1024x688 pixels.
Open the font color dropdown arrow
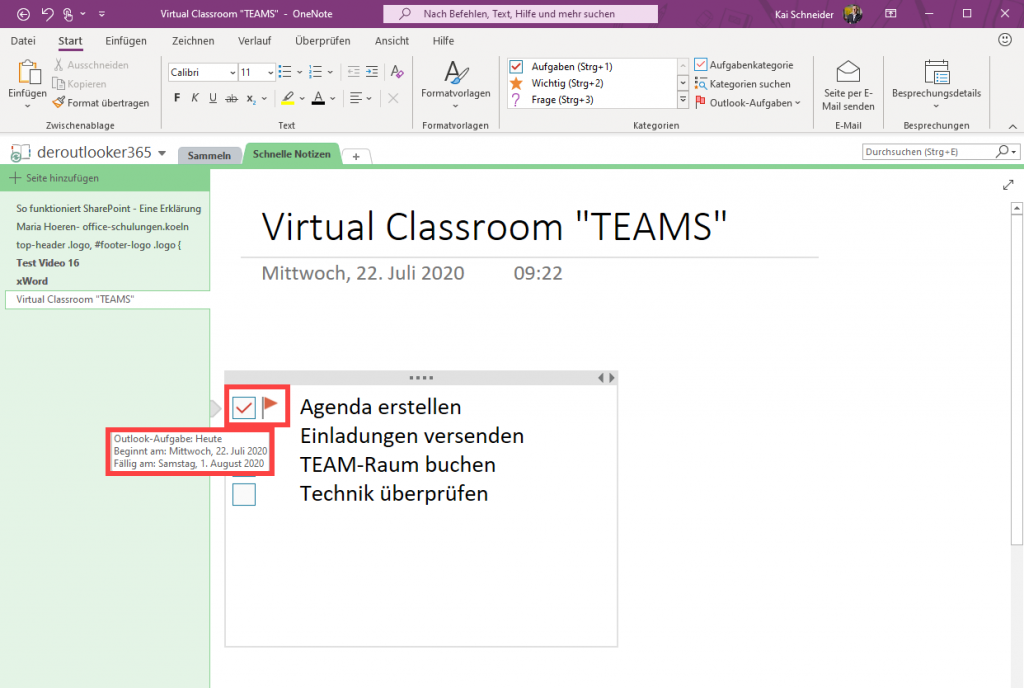click(x=332, y=99)
